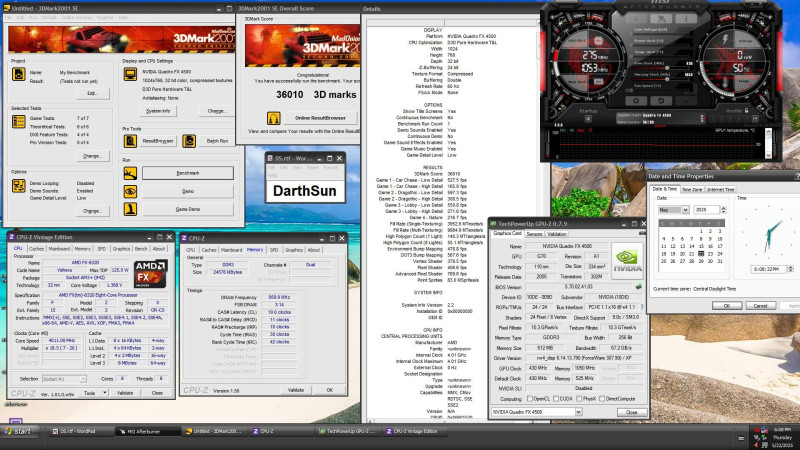Click the WordPad title bar document icon
The width and height of the screenshot is (800, 450).
(270, 159)
